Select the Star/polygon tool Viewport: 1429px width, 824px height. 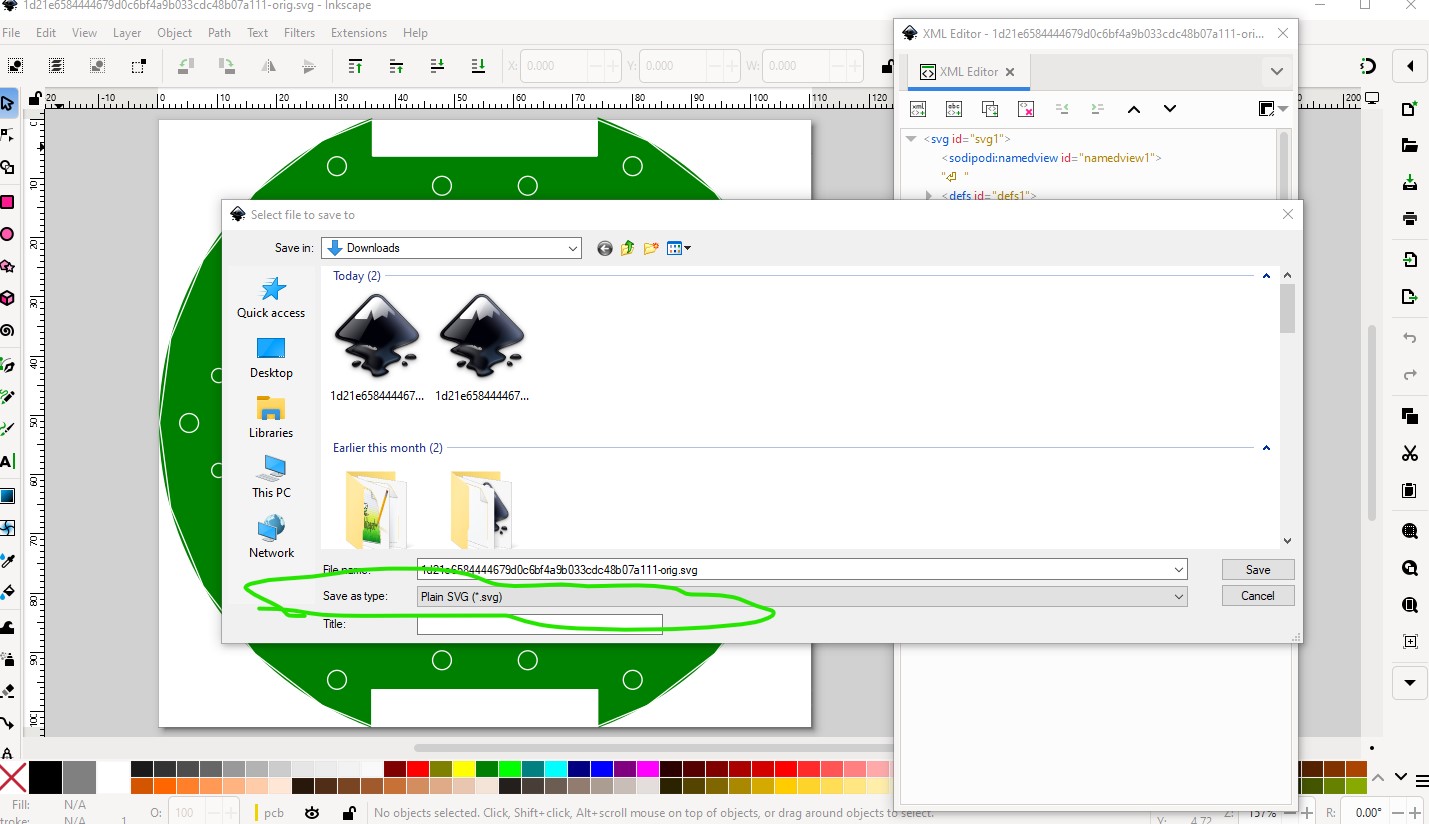point(7,266)
